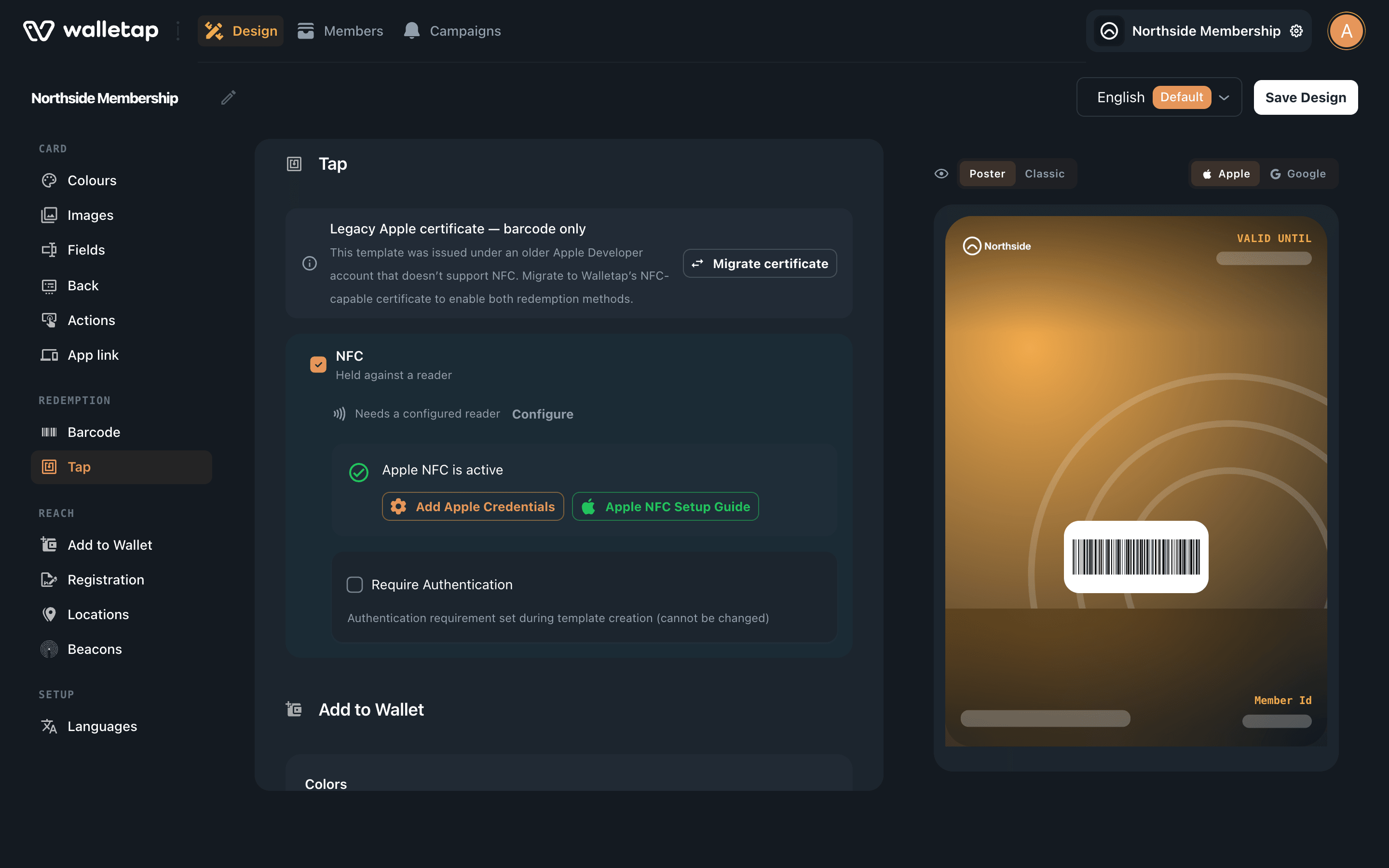
Task: Check the Require Authentication checkbox
Action: pyautogui.click(x=354, y=584)
